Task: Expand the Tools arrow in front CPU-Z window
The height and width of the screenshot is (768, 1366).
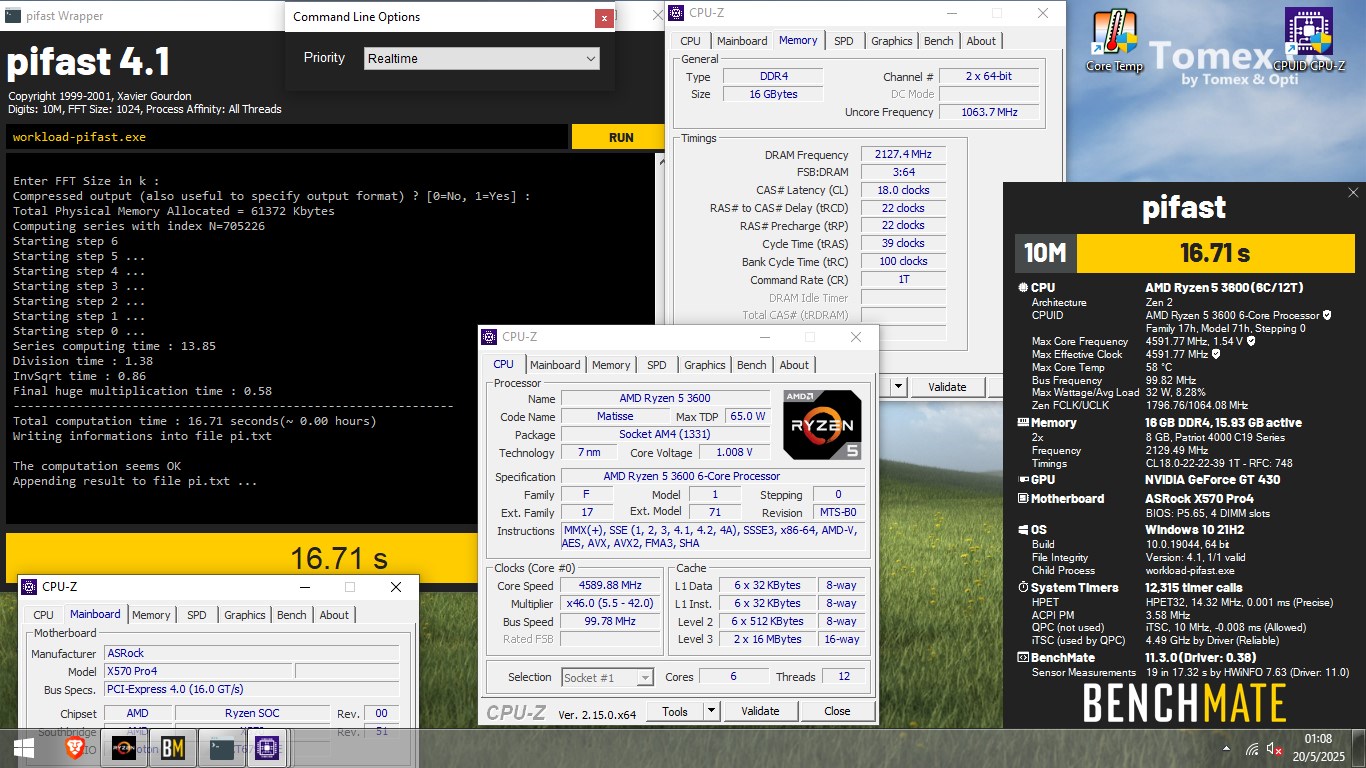Action: coord(711,711)
